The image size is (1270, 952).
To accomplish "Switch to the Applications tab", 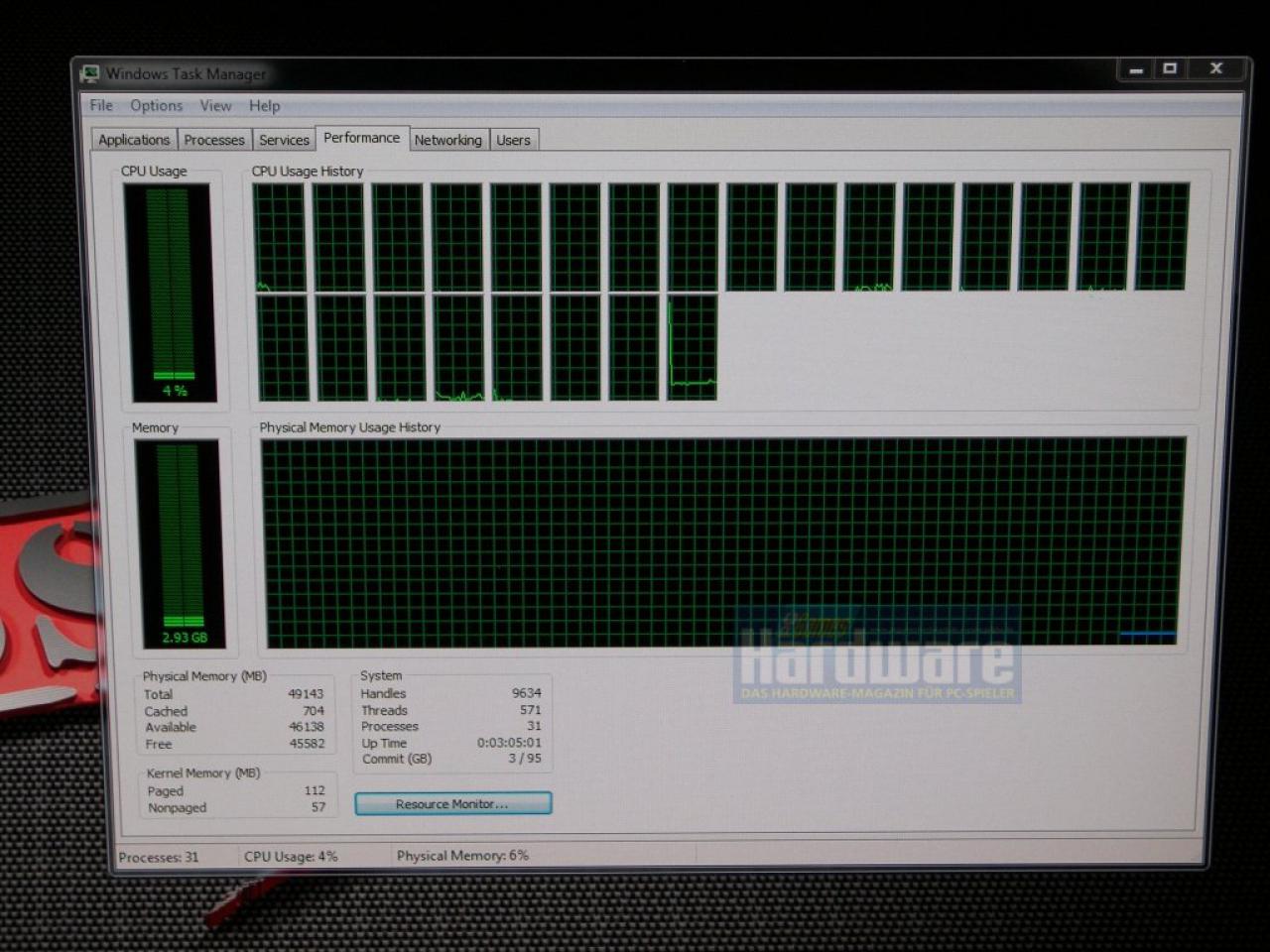I will pyautogui.click(x=134, y=140).
